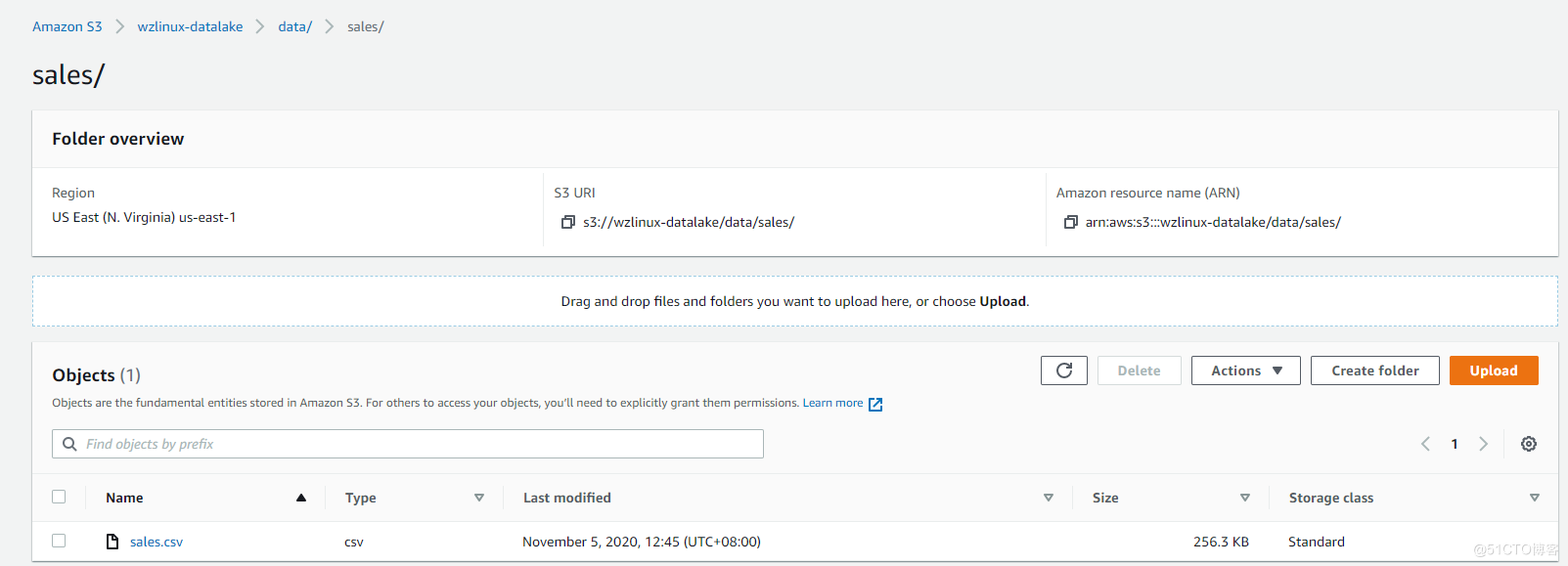This screenshot has height=566, width=1568.
Task: Sort by Size column arrow
Action: point(1245,498)
